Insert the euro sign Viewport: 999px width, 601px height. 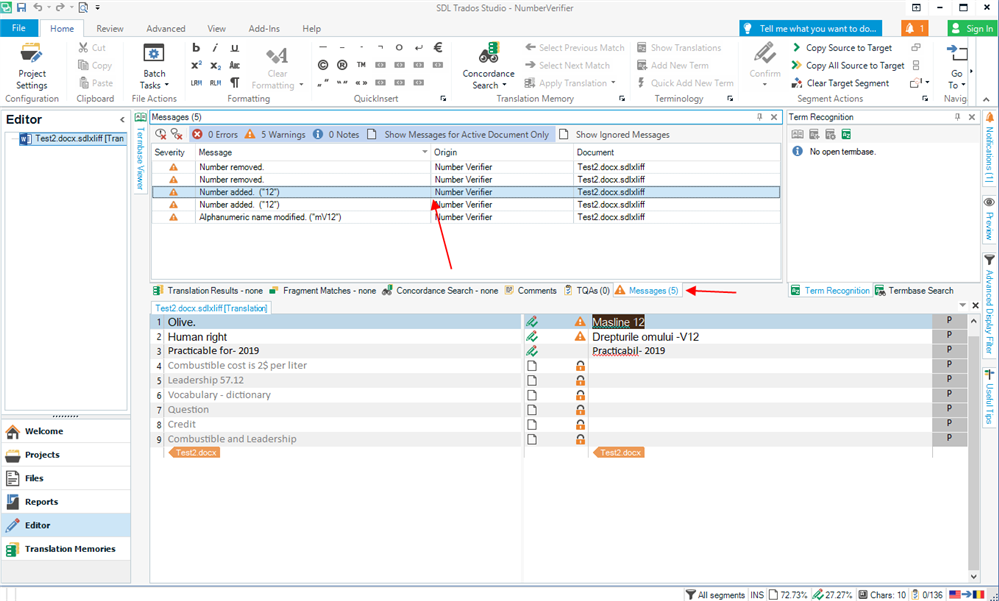tap(438, 47)
